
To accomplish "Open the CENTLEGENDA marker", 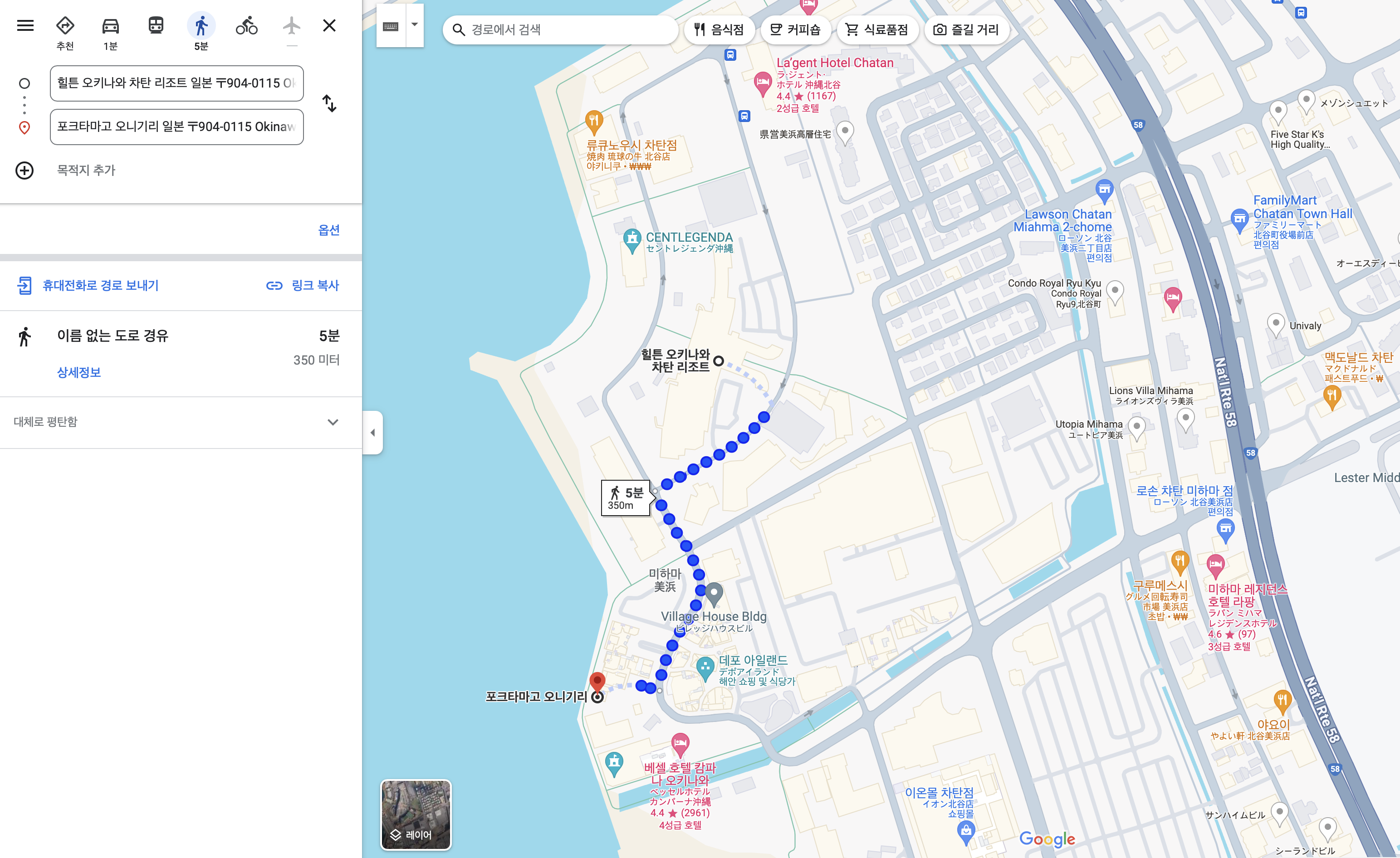I will (x=632, y=241).
